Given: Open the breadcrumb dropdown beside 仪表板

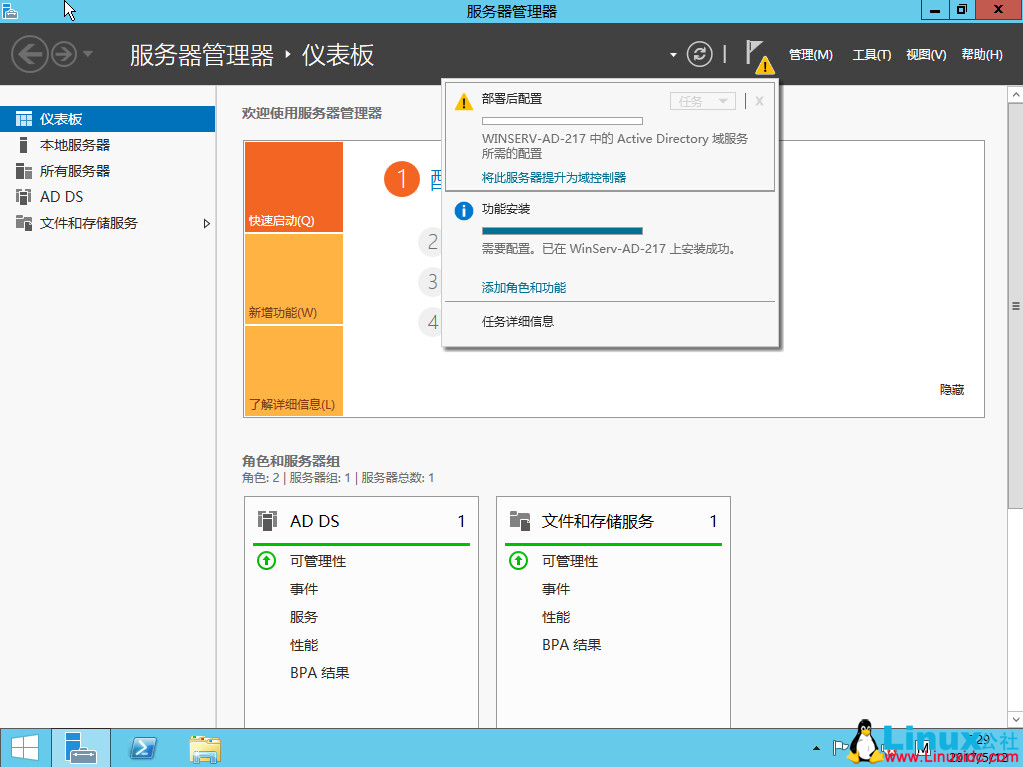Looking at the screenshot, I should [x=674, y=55].
